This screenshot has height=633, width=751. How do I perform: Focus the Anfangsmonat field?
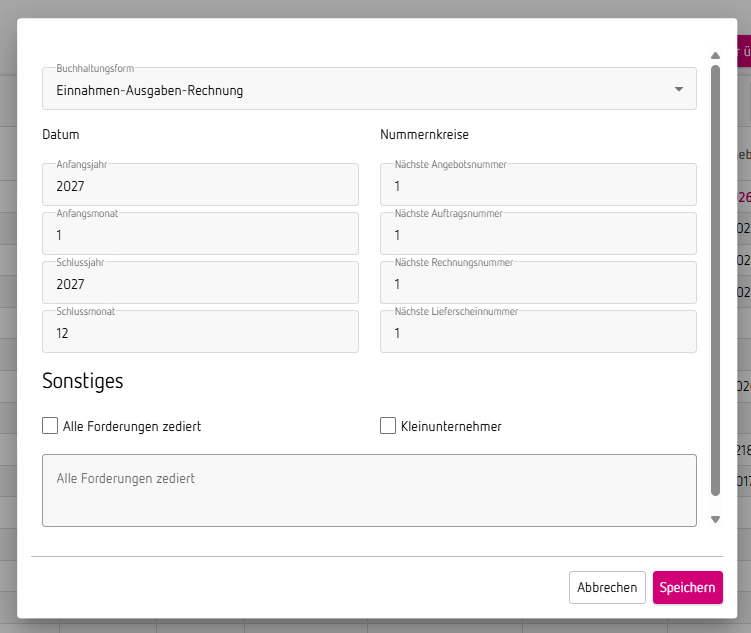(x=200, y=235)
